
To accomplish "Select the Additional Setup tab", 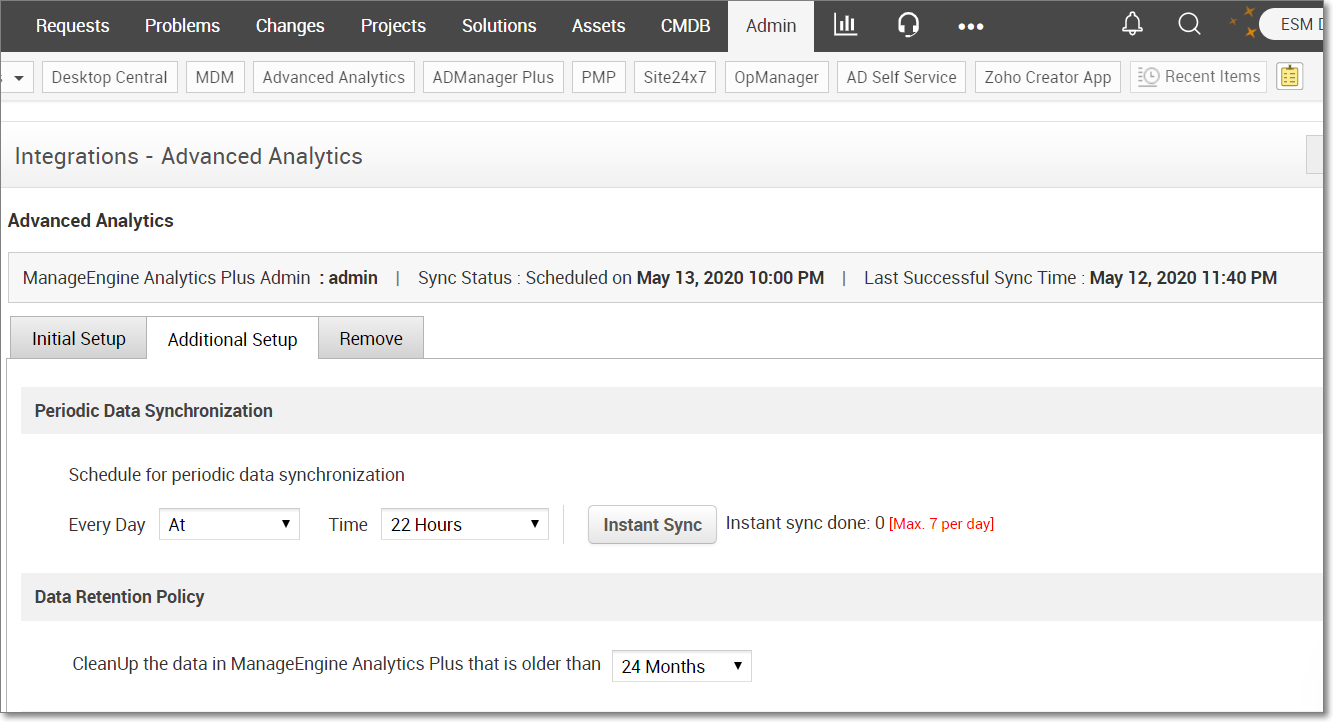I will 232,339.
